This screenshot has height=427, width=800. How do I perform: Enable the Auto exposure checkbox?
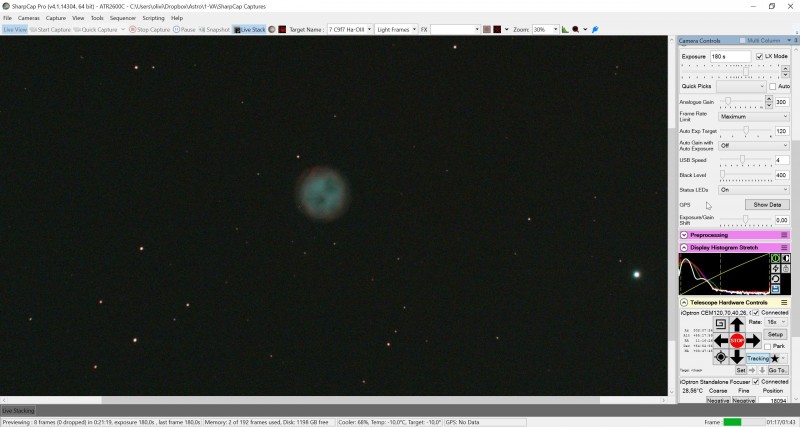click(772, 86)
